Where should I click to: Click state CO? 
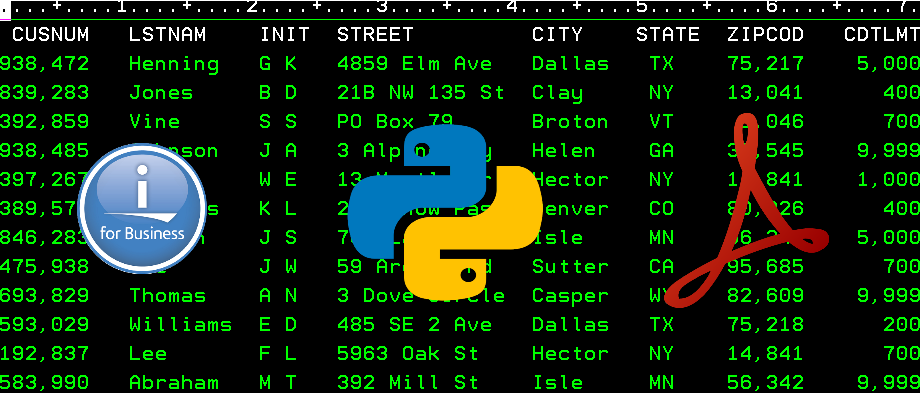click(661, 208)
